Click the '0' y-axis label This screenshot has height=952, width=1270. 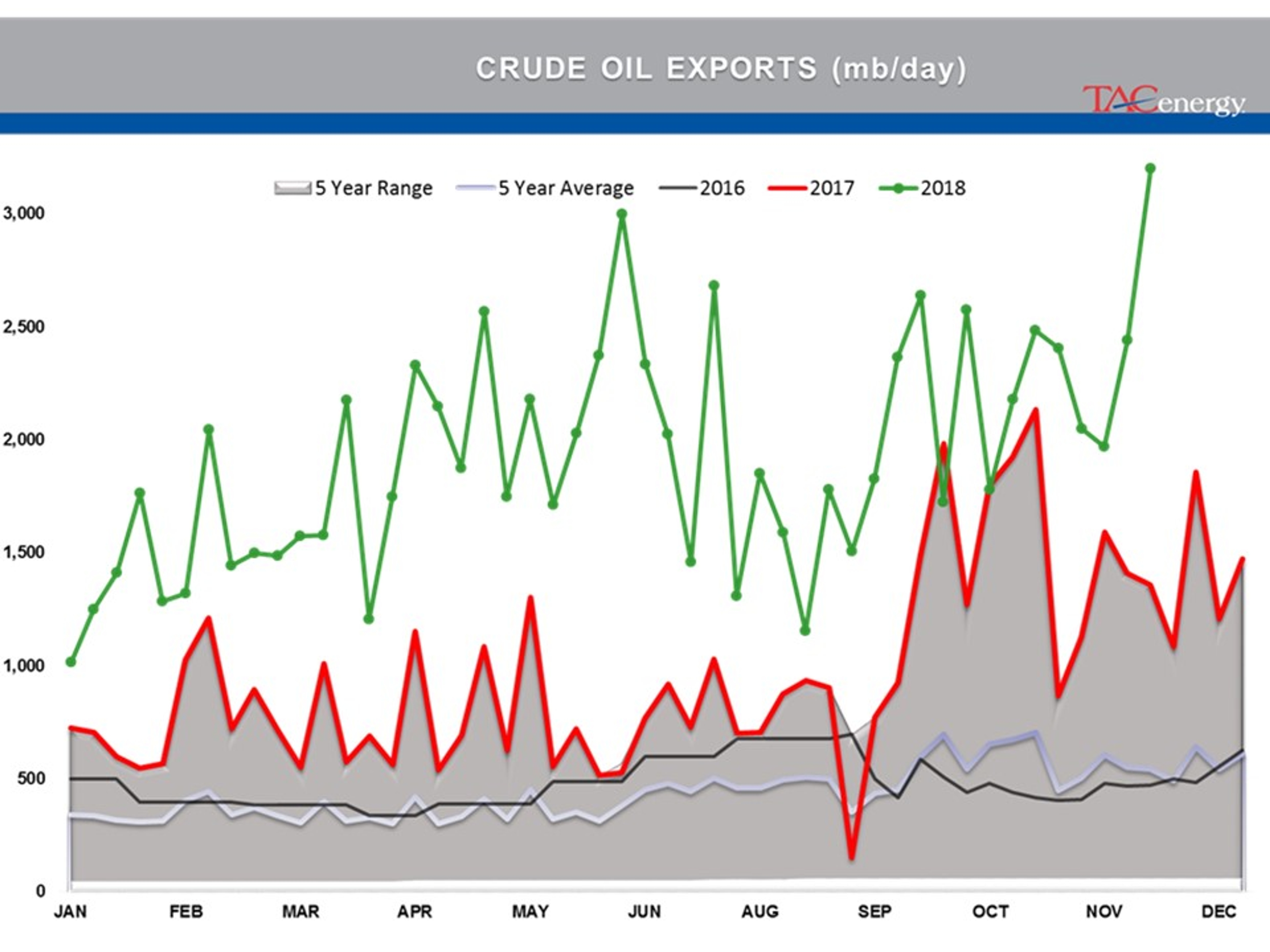pyautogui.click(x=40, y=891)
